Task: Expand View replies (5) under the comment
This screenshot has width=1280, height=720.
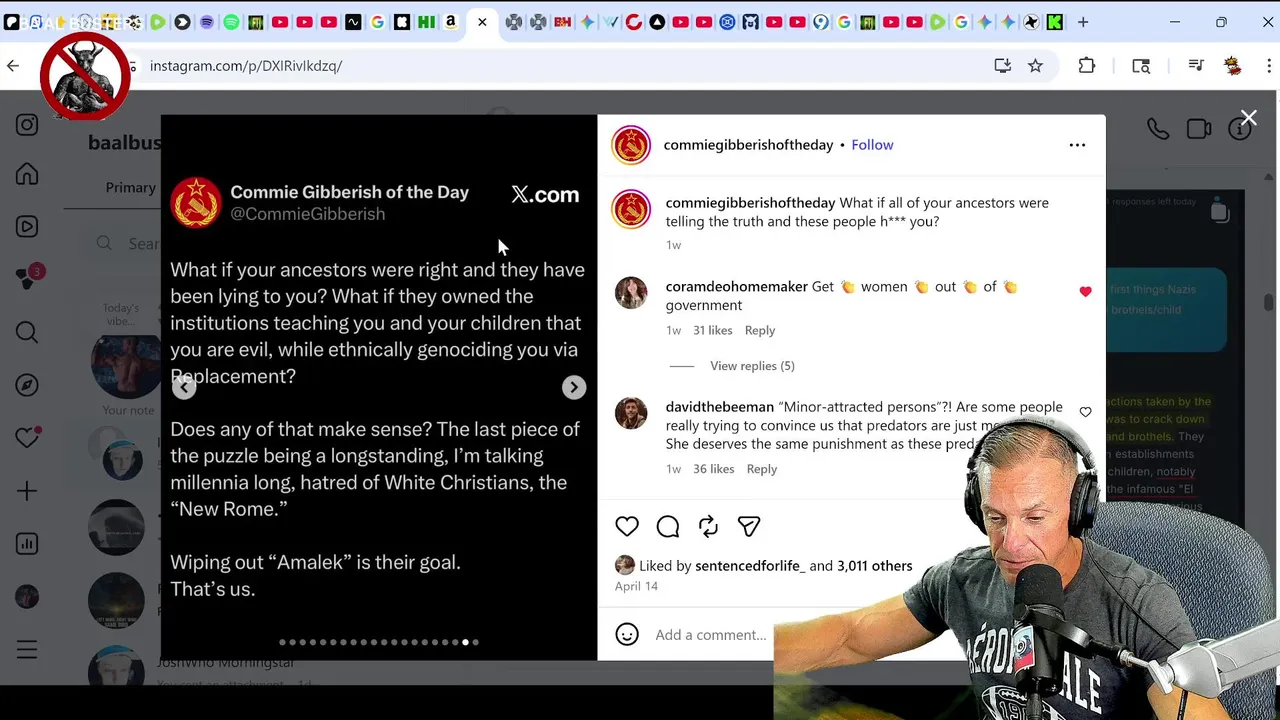Action: (x=752, y=366)
